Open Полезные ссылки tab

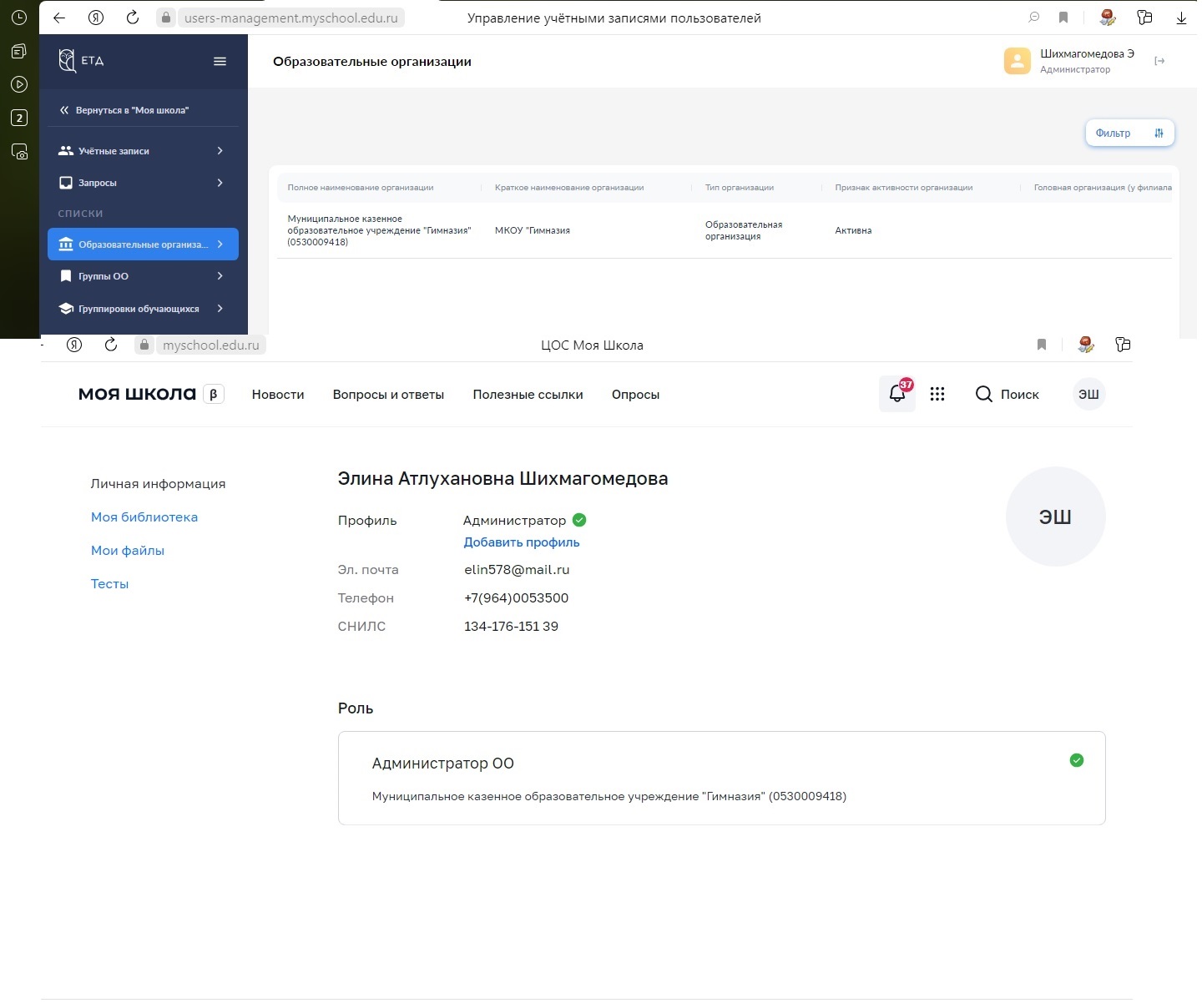528,395
